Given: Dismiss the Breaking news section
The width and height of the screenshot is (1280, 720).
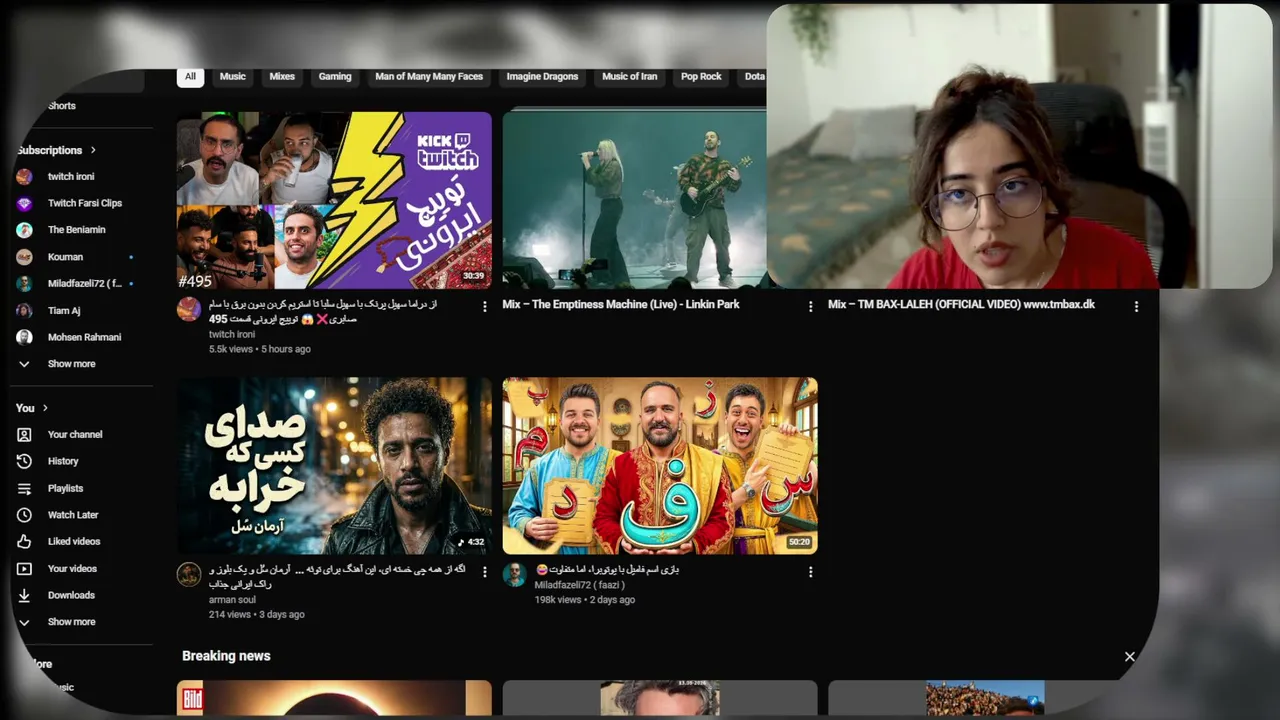Looking at the screenshot, I should (1130, 657).
